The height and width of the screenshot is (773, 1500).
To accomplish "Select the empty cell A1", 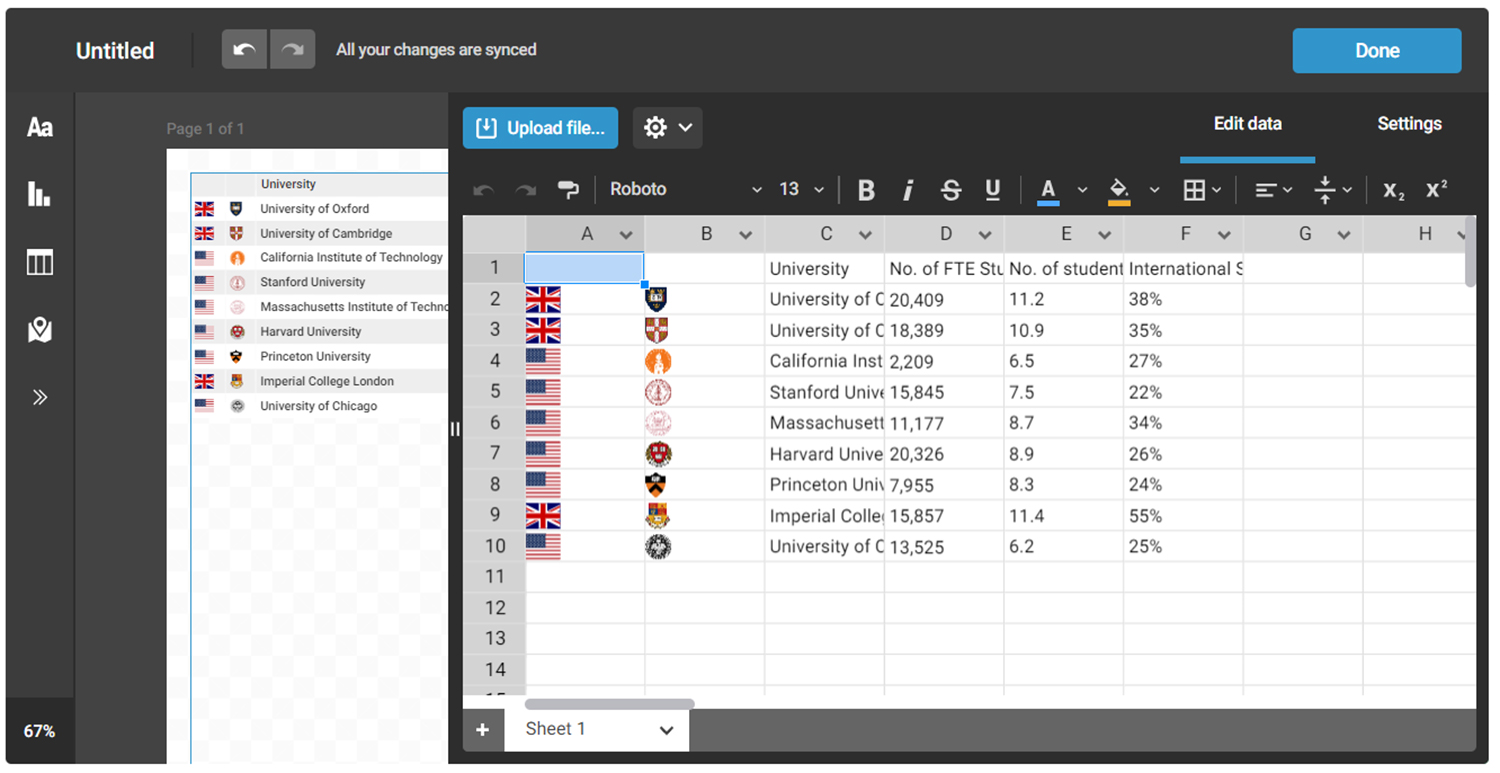I will [584, 268].
